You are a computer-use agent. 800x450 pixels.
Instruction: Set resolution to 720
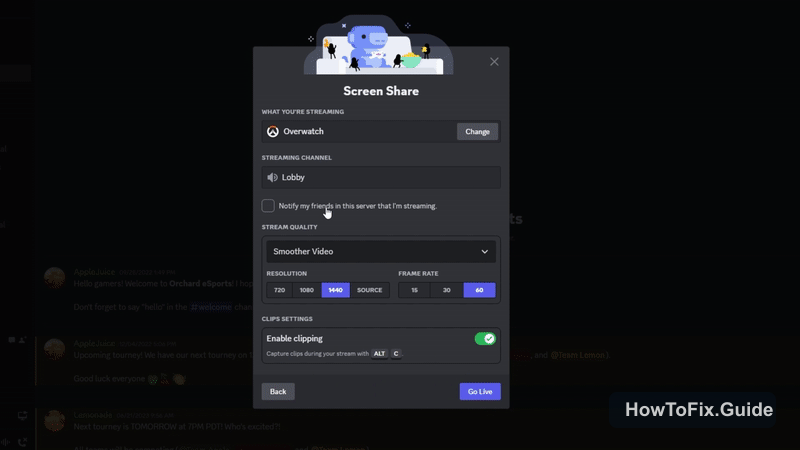[x=279, y=290]
